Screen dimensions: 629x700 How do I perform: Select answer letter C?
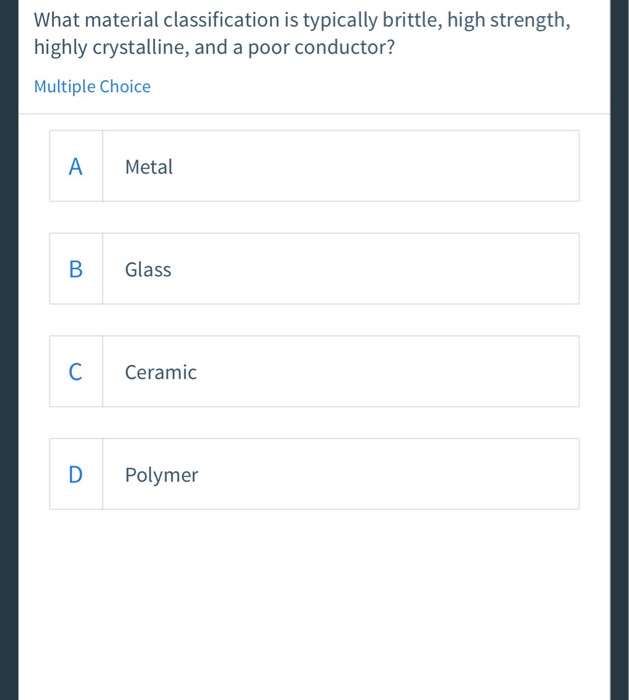[x=76, y=372]
